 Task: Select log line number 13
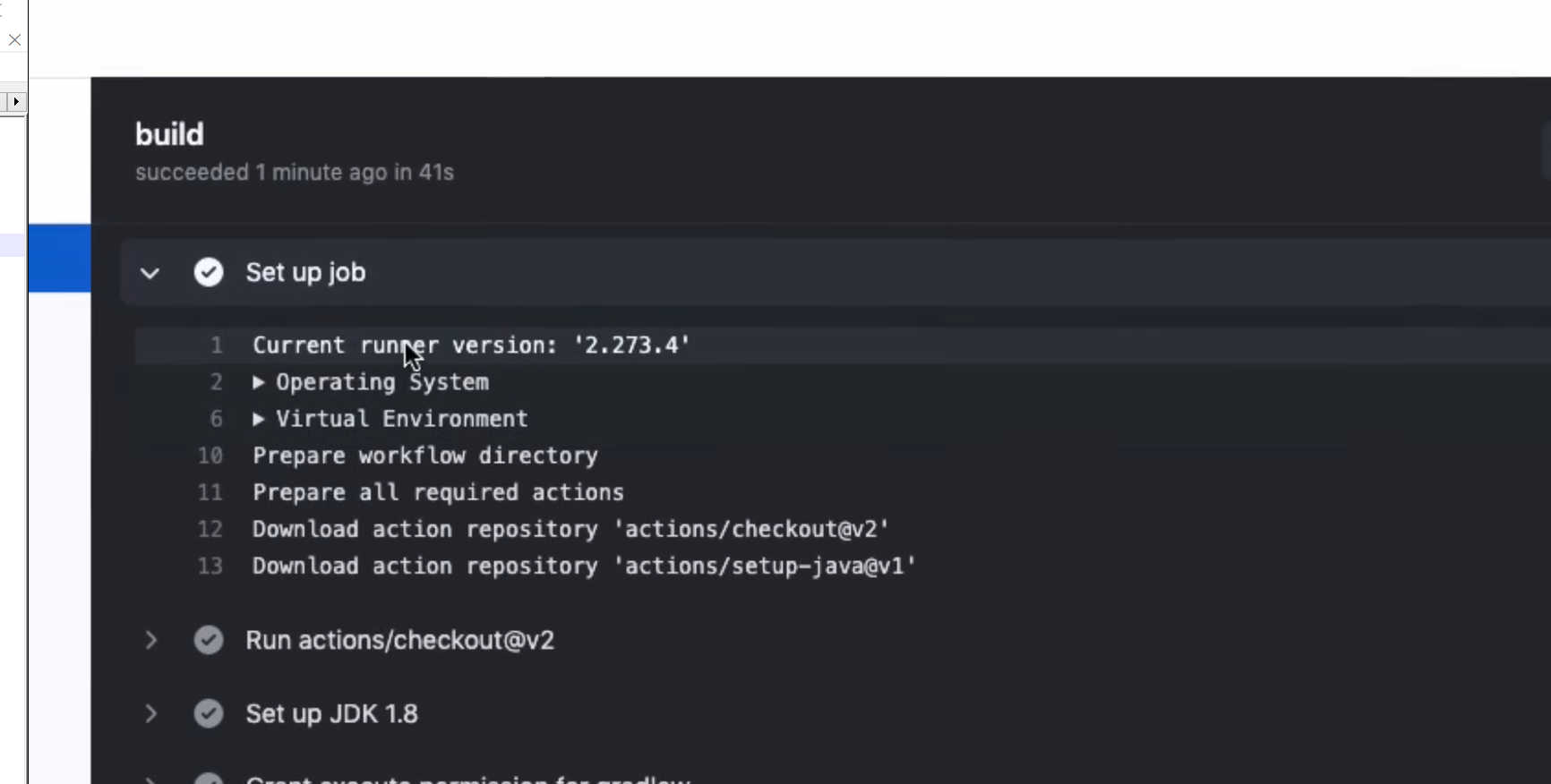pyautogui.click(x=210, y=566)
